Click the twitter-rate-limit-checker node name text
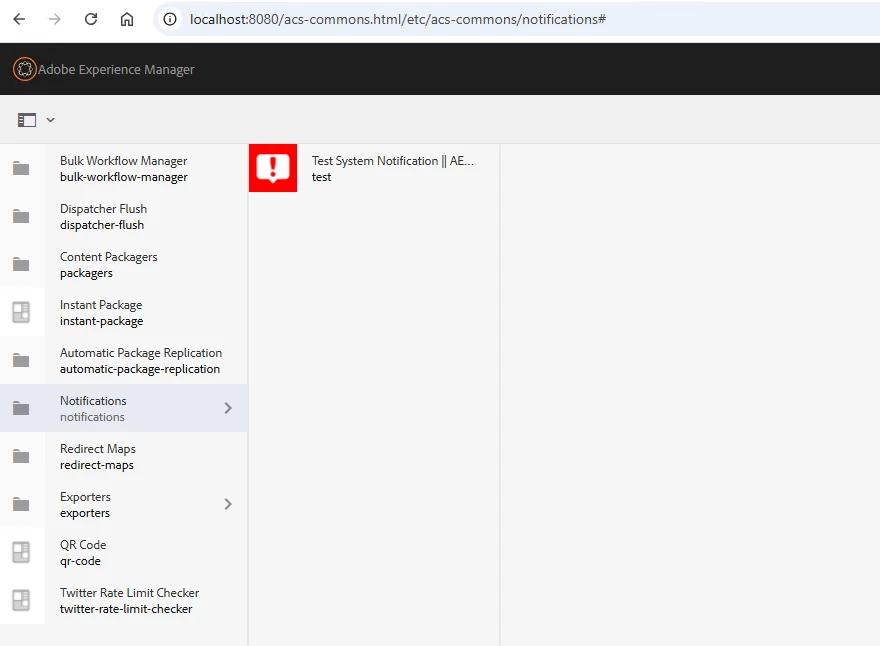The image size is (880, 646). 126,609
